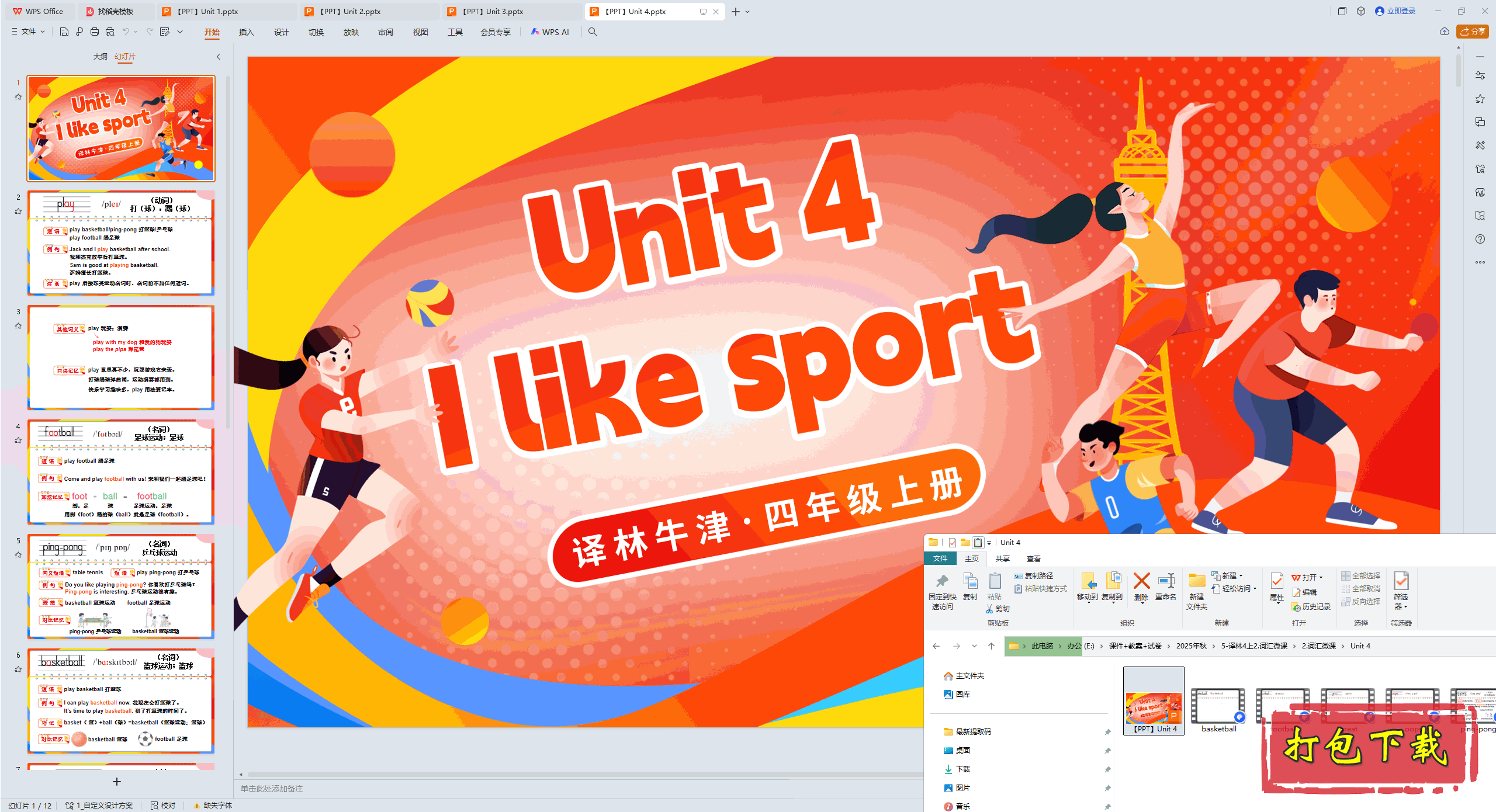Switch to the 共享 tab in Explorer
1496x812 pixels.
1003,558
